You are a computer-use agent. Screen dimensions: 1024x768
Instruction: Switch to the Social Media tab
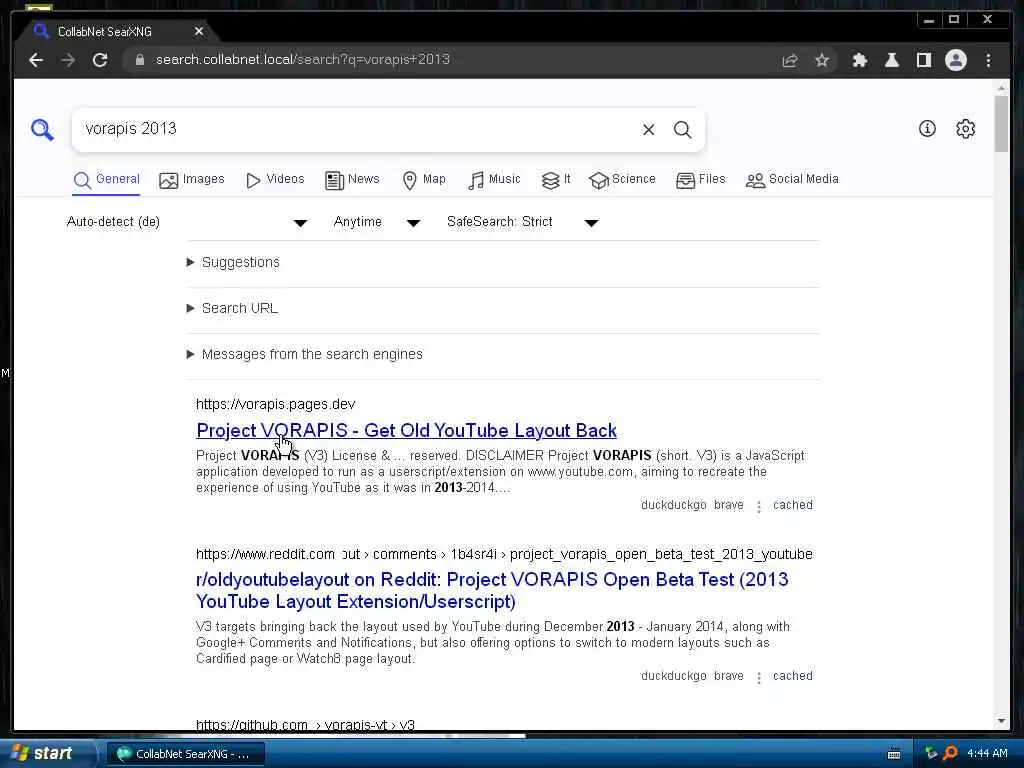click(792, 180)
